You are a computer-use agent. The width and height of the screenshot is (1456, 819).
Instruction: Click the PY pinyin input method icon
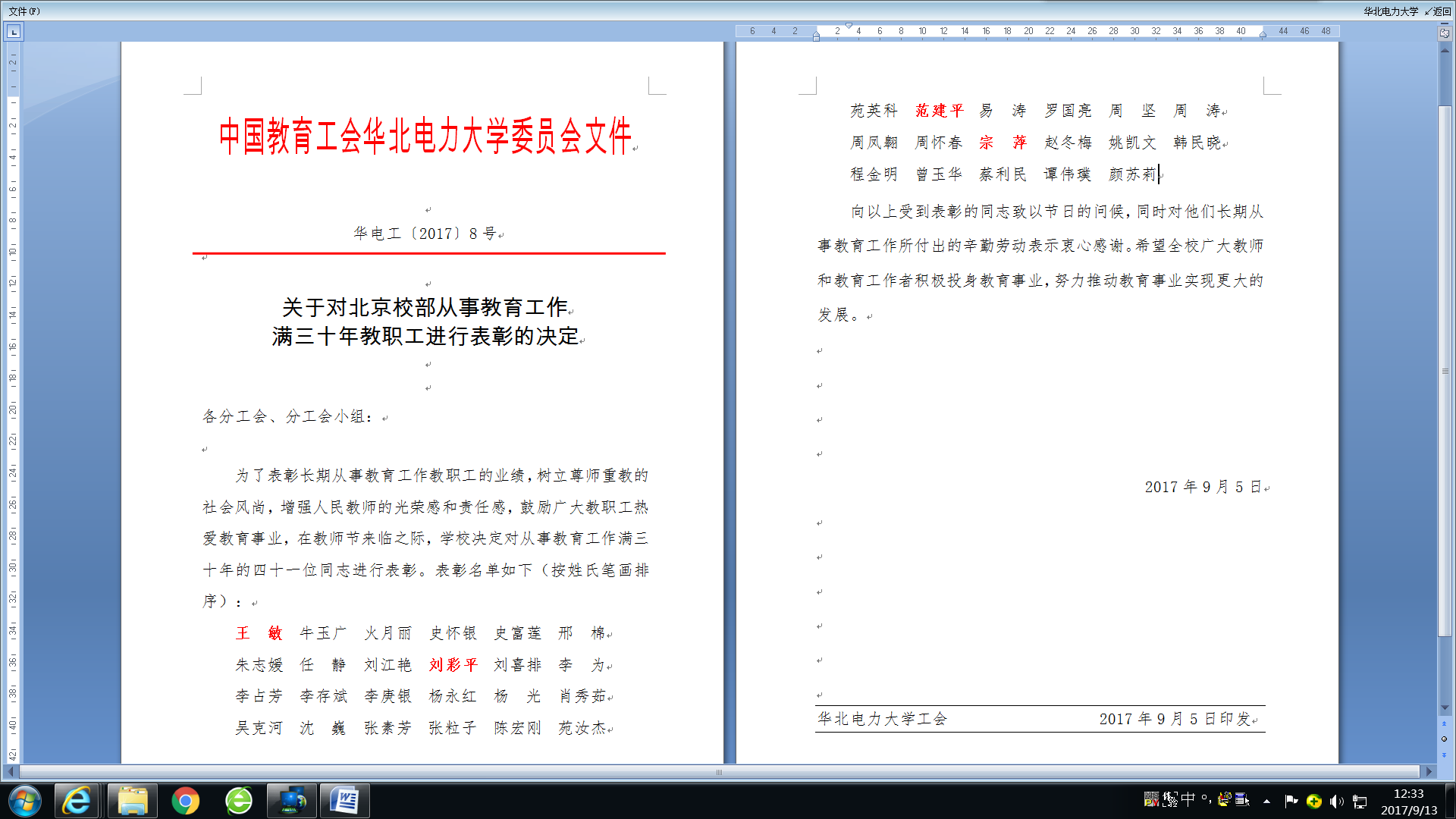(x=1151, y=799)
